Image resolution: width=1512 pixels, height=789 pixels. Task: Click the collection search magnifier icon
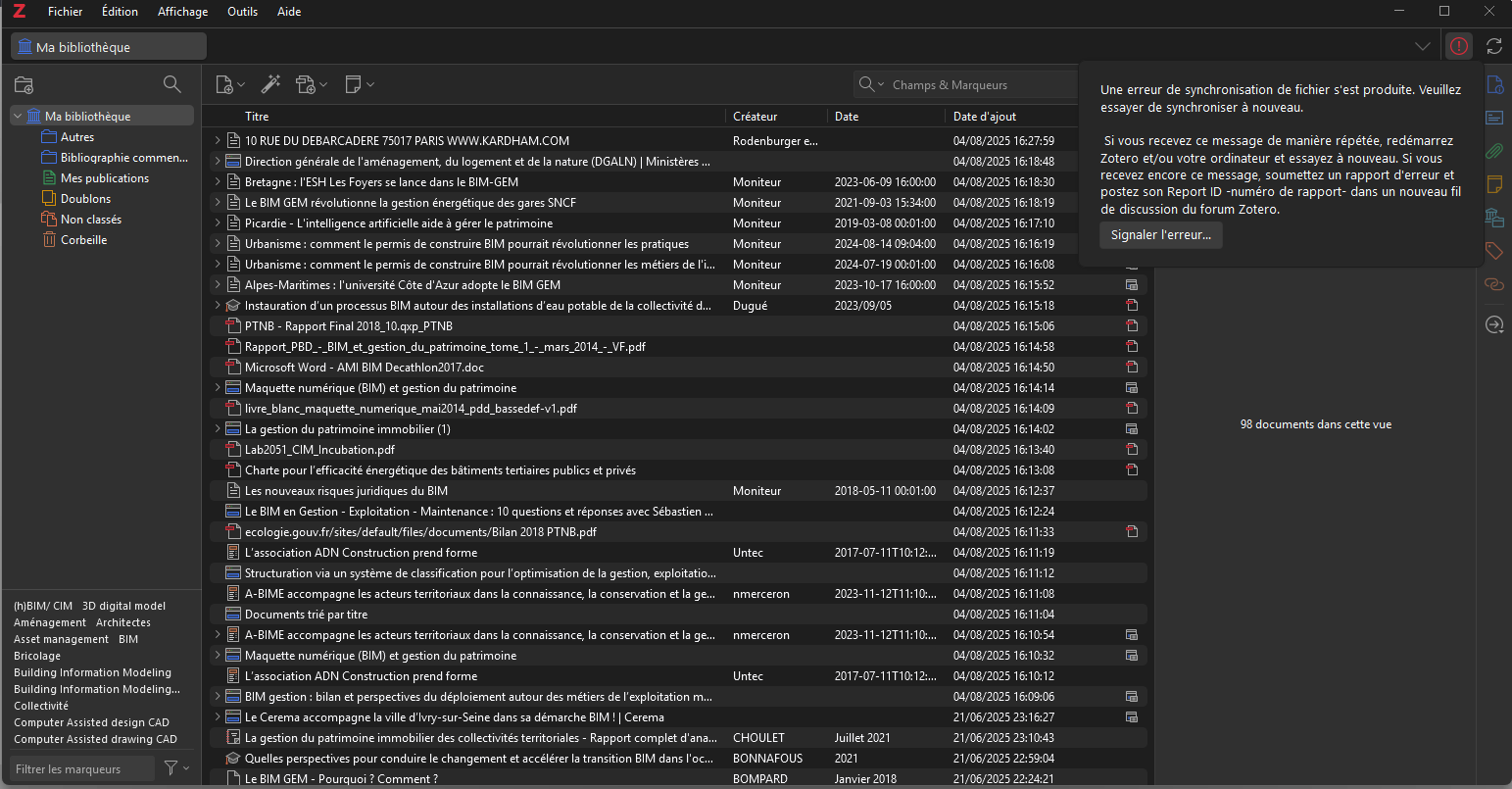171,84
